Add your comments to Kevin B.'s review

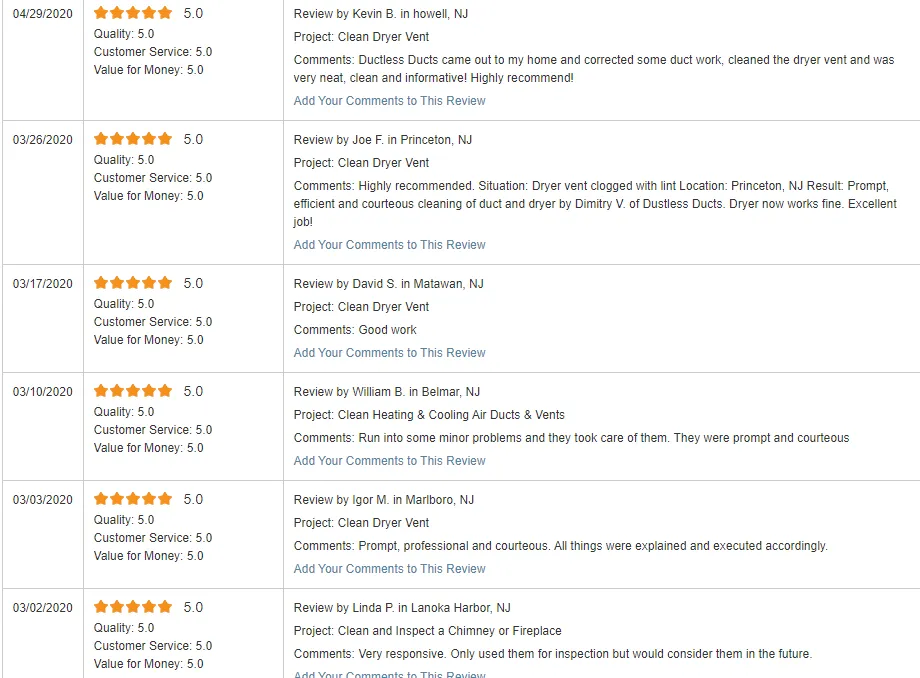(x=389, y=101)
